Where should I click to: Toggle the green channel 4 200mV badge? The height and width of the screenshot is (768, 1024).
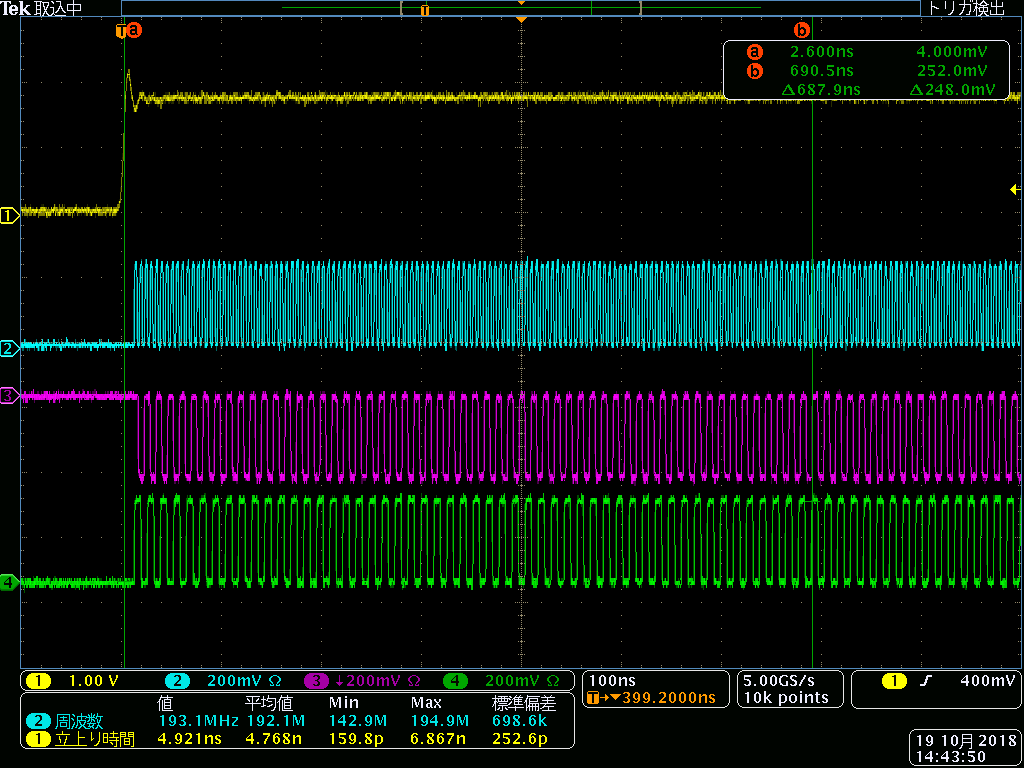[x=506, y=681]
